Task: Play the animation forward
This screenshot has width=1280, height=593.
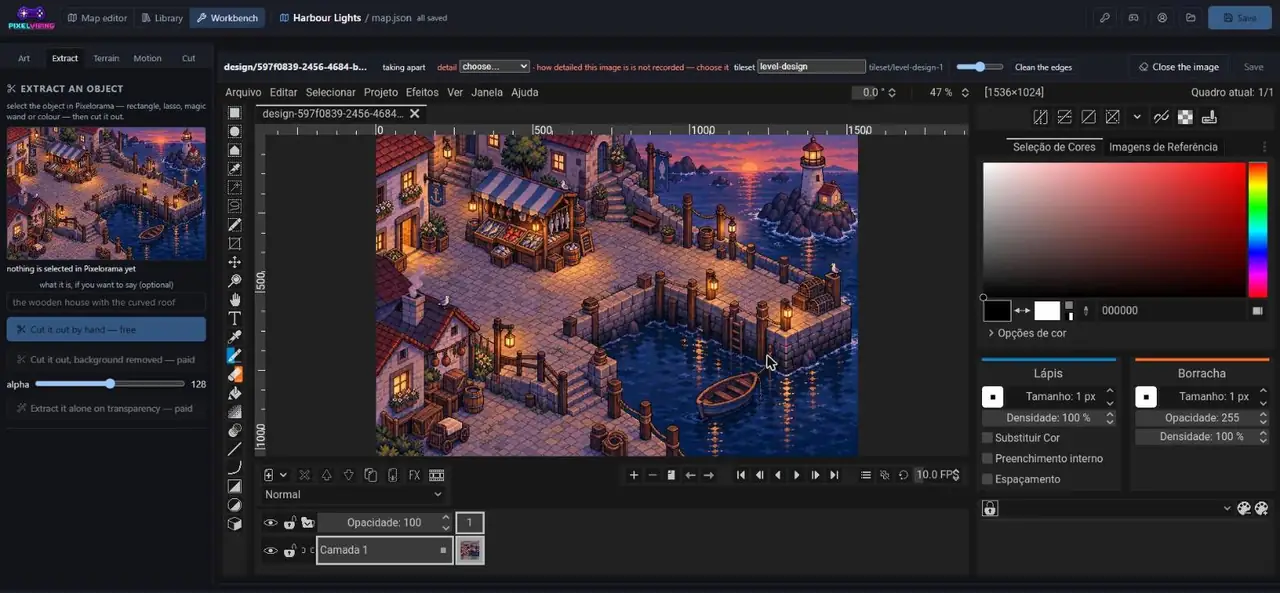Action: pyautogui.click(x=797, y=475)
